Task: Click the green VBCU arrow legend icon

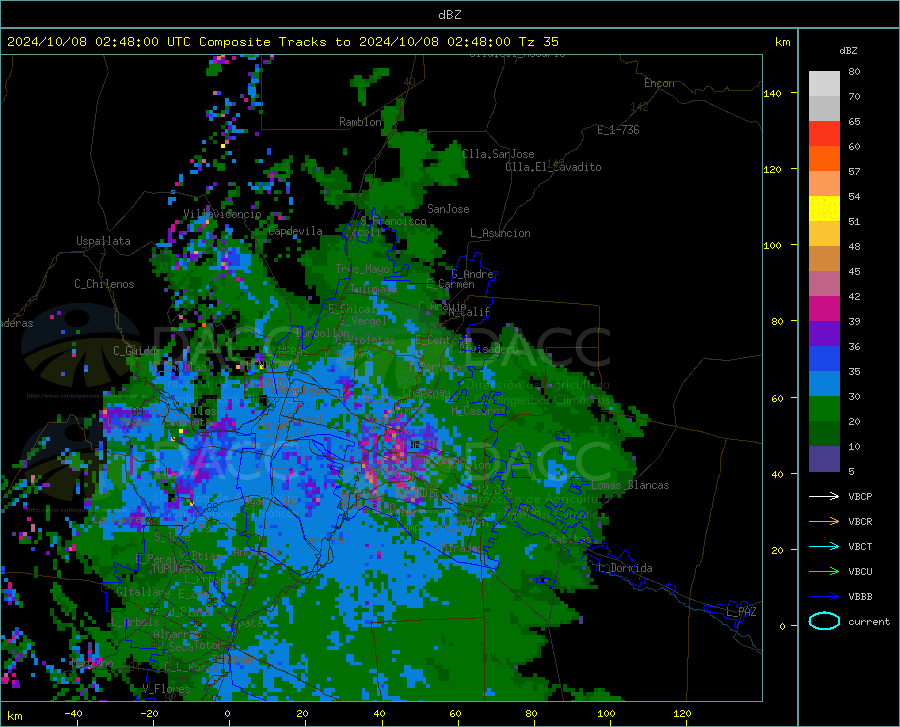Action: coord(824,572)
